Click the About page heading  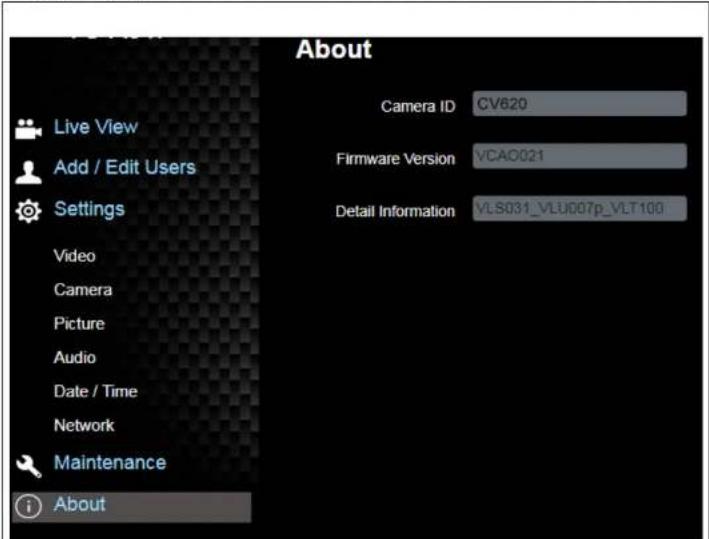pos(334,49)
